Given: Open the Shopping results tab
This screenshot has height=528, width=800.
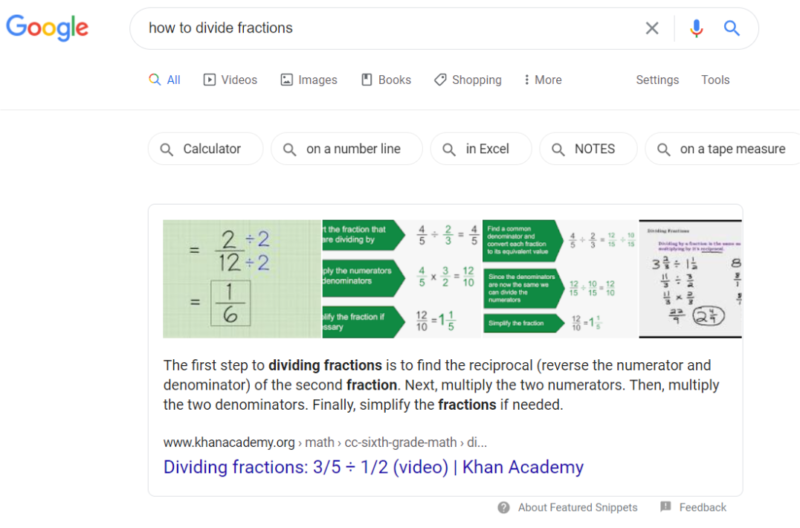Looking at the screenshot, I should (468, 80).
